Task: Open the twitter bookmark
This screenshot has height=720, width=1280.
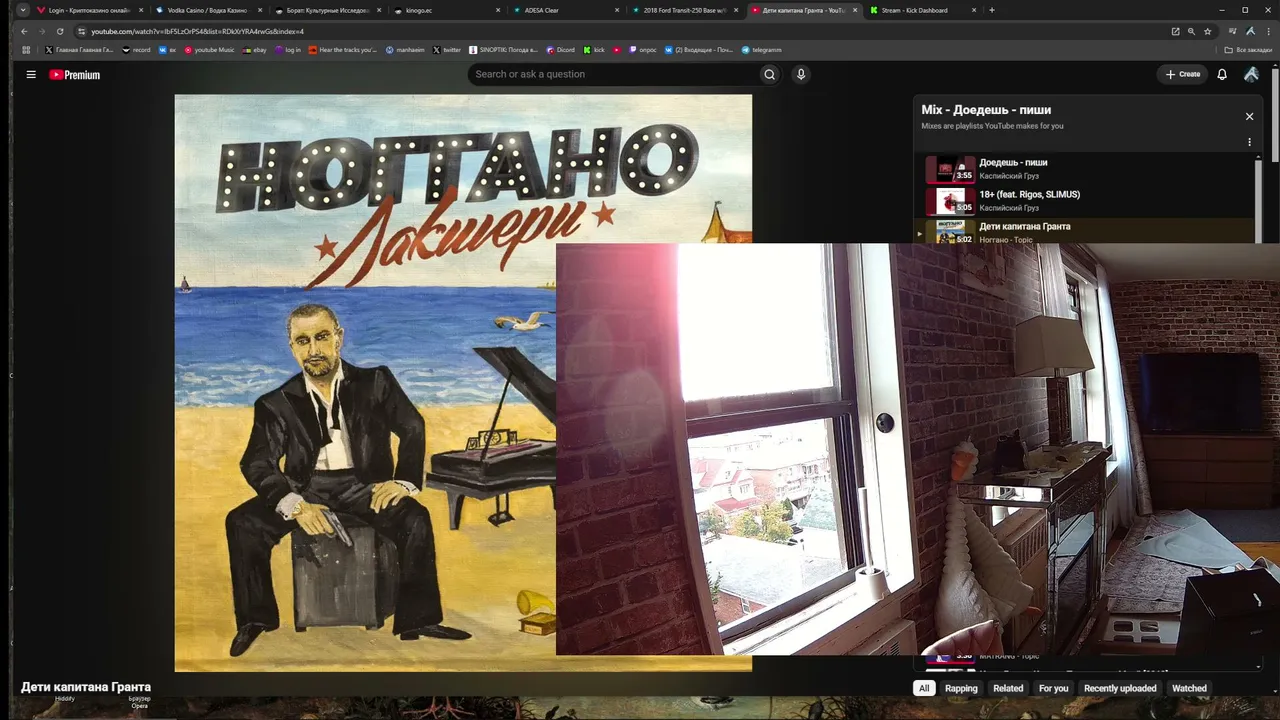Action: (x=447, y=50)
